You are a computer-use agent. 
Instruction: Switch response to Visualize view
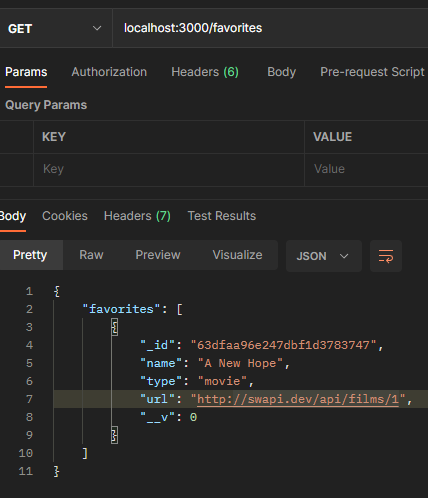coord(237,255)
